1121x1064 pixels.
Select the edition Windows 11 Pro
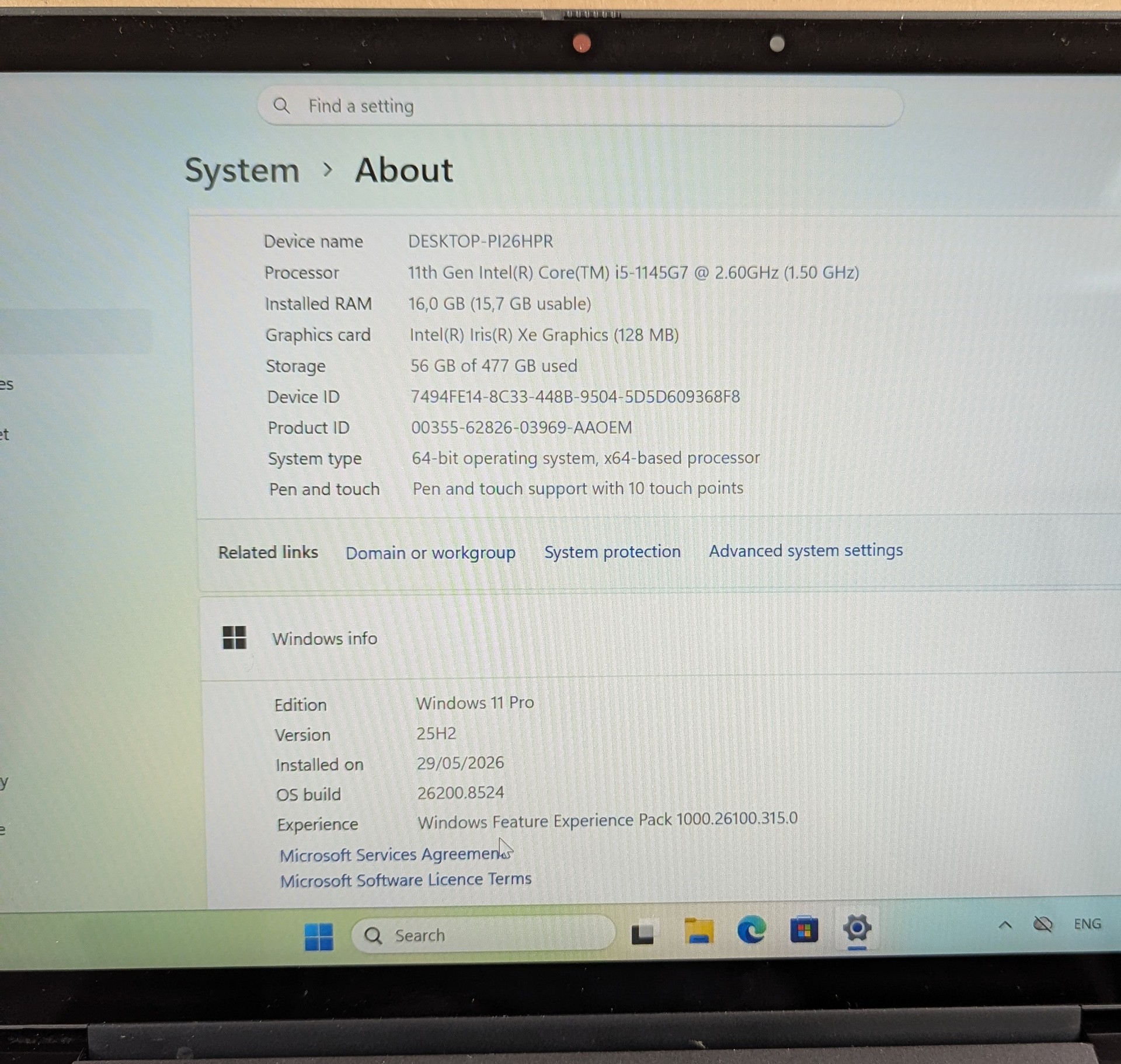click(475, 703)
